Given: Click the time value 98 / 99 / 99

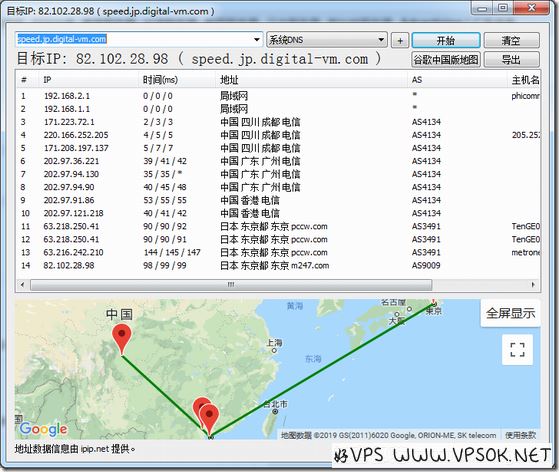Looking at the screenshot, I should tap(165, 266).
